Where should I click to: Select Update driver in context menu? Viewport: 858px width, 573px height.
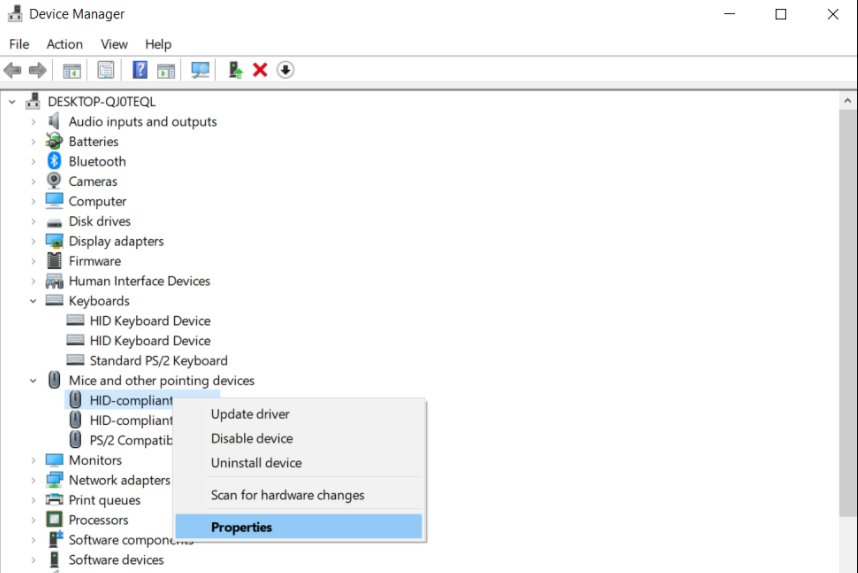click(x=250, y=414)
